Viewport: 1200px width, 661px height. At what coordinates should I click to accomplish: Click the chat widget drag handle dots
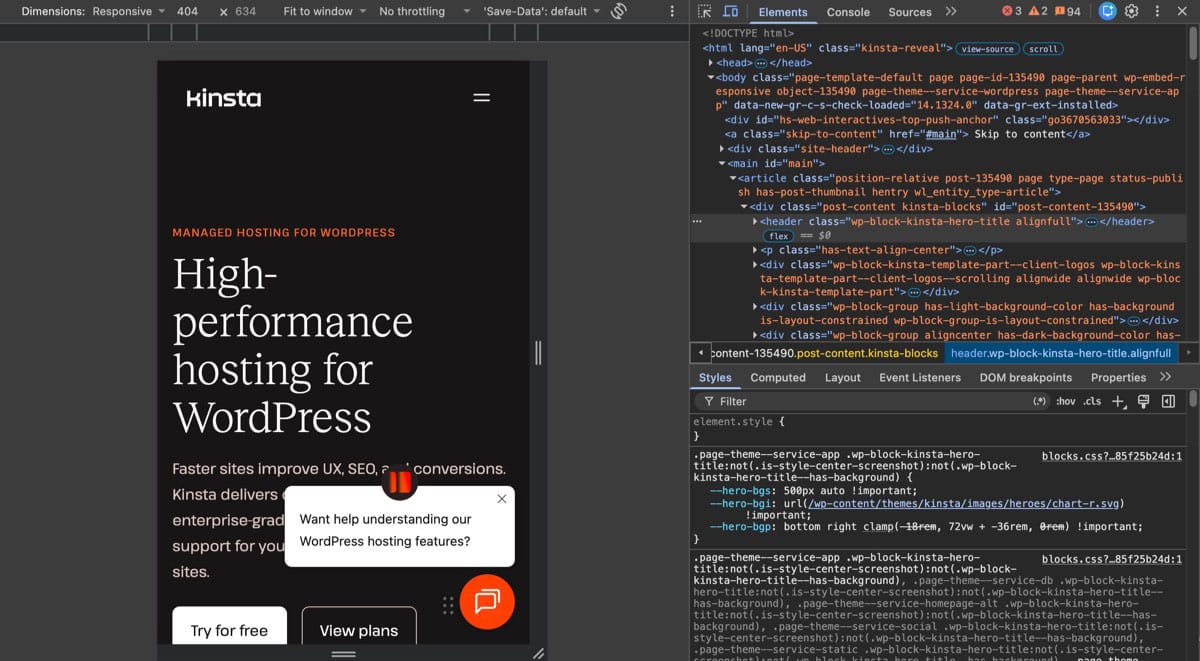(448, 604)
